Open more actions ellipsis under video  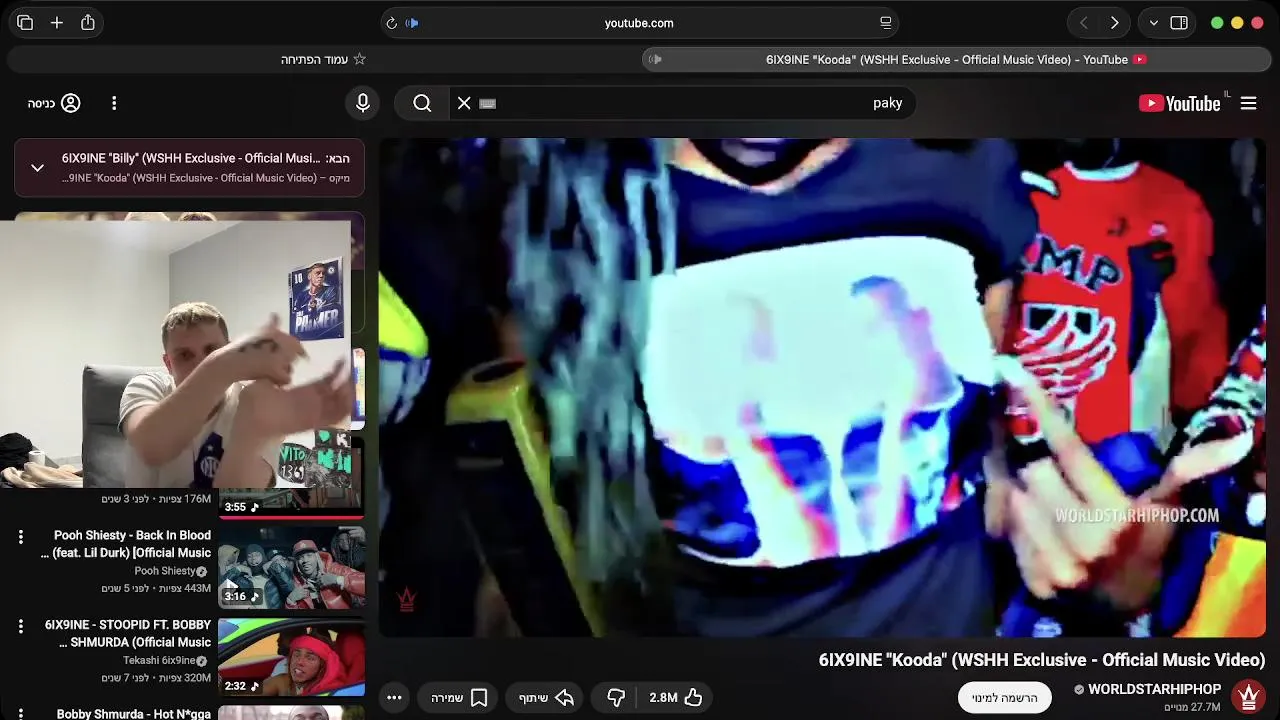click(394, 697)
